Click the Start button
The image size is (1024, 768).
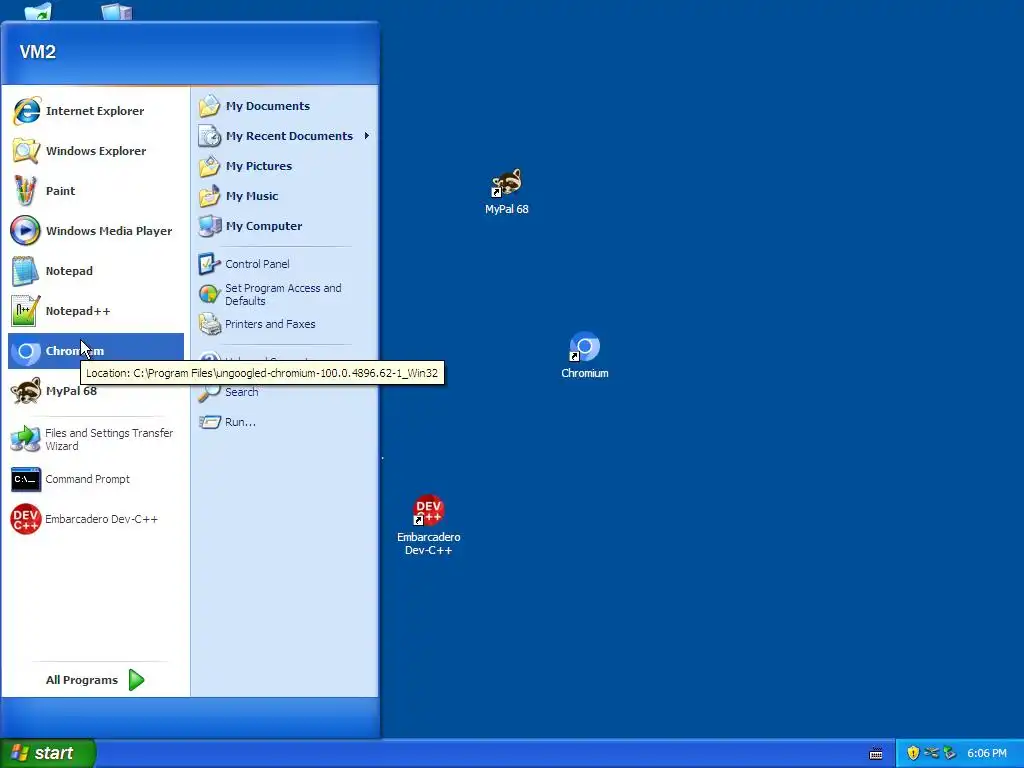click(48, 753)
